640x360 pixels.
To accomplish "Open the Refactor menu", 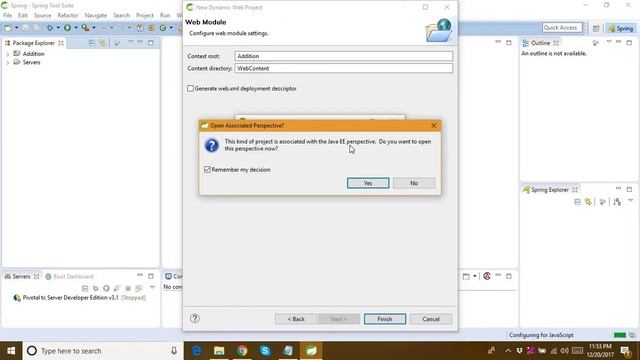I will 68,15.
